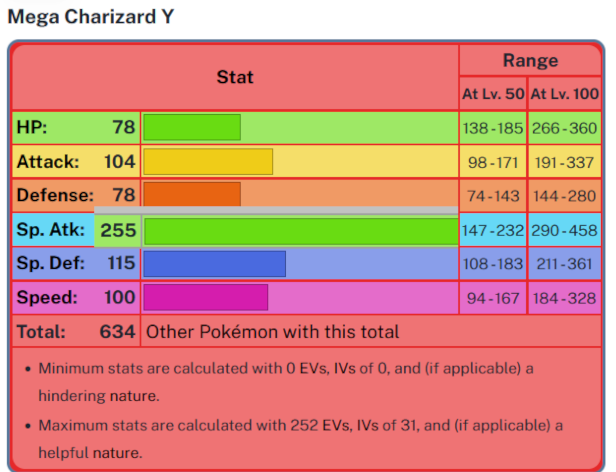This screenshot has height=472, width=616.
Task: Click the 'At Lv. 50' header
Action: [493, 94]
